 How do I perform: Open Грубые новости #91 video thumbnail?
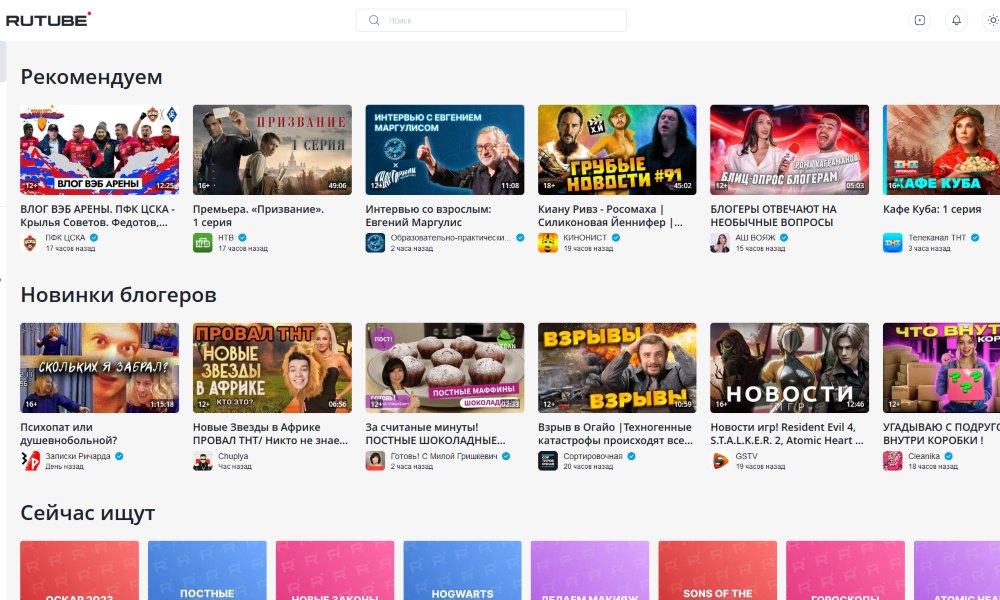[x=616, y=149]
